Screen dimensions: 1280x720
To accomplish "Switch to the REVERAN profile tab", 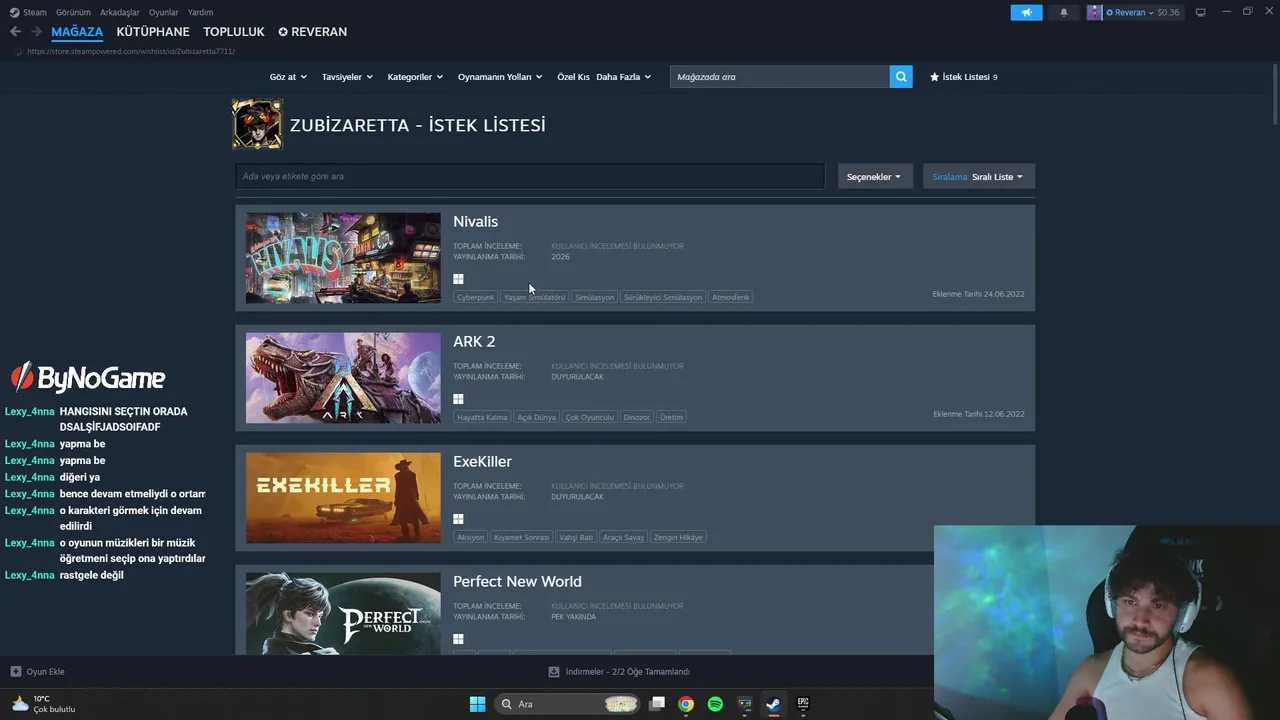I will point(313,32).
